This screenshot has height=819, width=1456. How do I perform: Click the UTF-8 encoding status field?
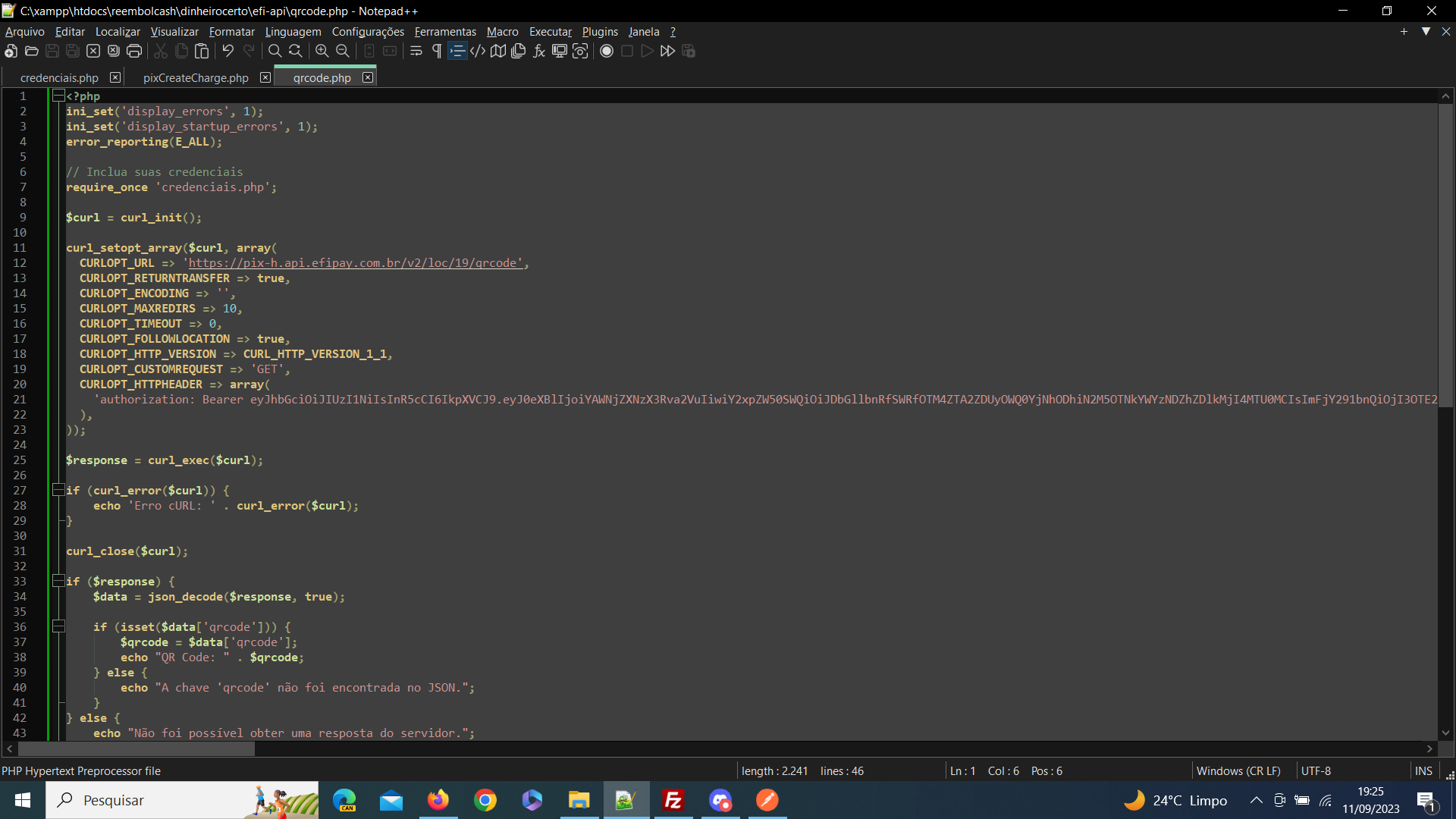1316,770
